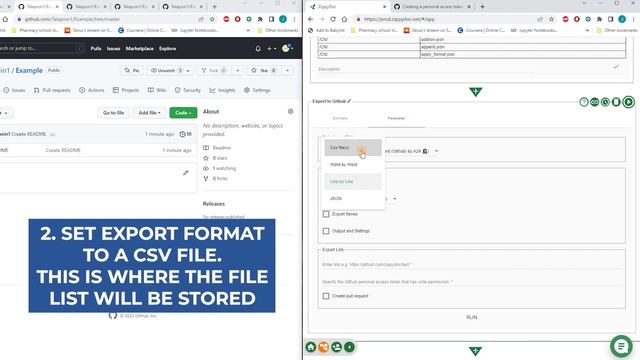
Task: Expand the dropdown arrow next to A24 source selector
Action: (x=436, y=151)
